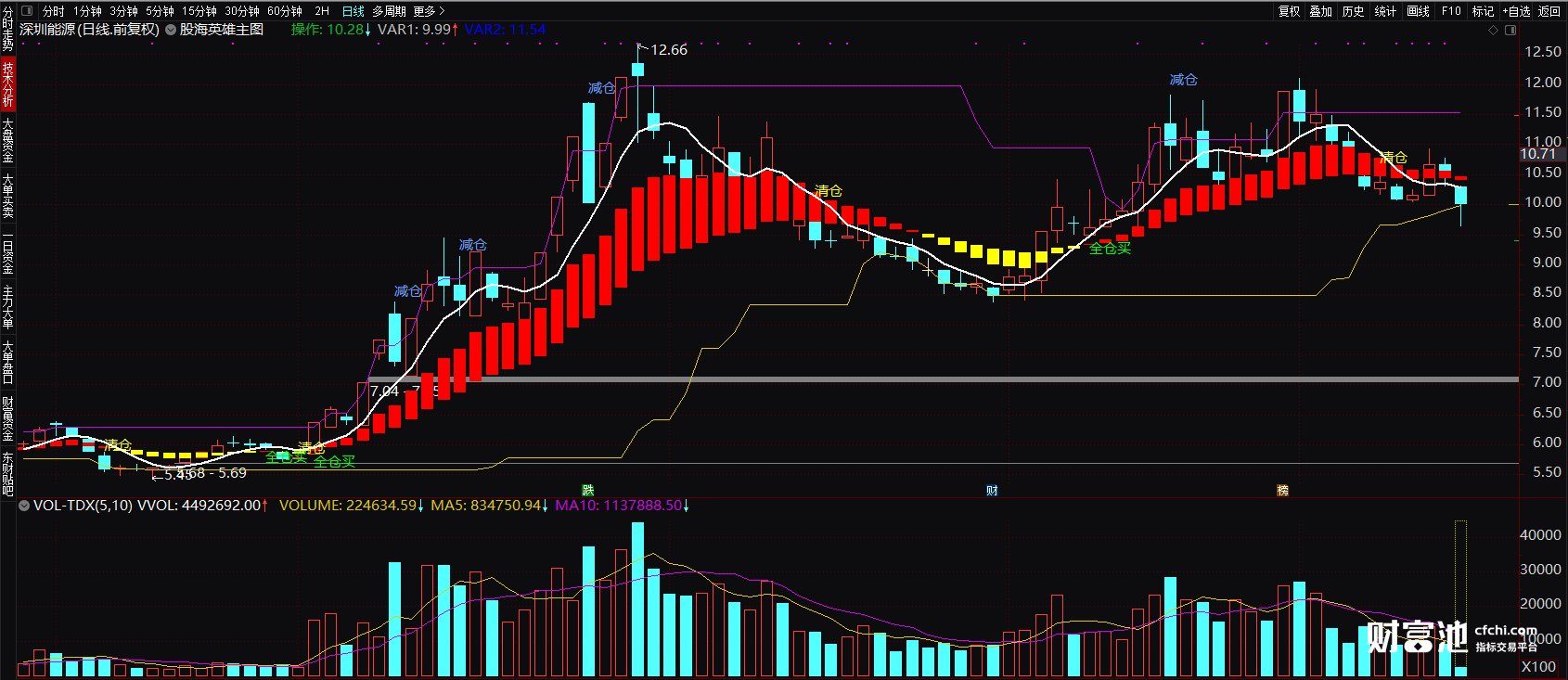The image size is (1568, 680).
Task: Open 历史 history view
Action: pos(1354,11)
